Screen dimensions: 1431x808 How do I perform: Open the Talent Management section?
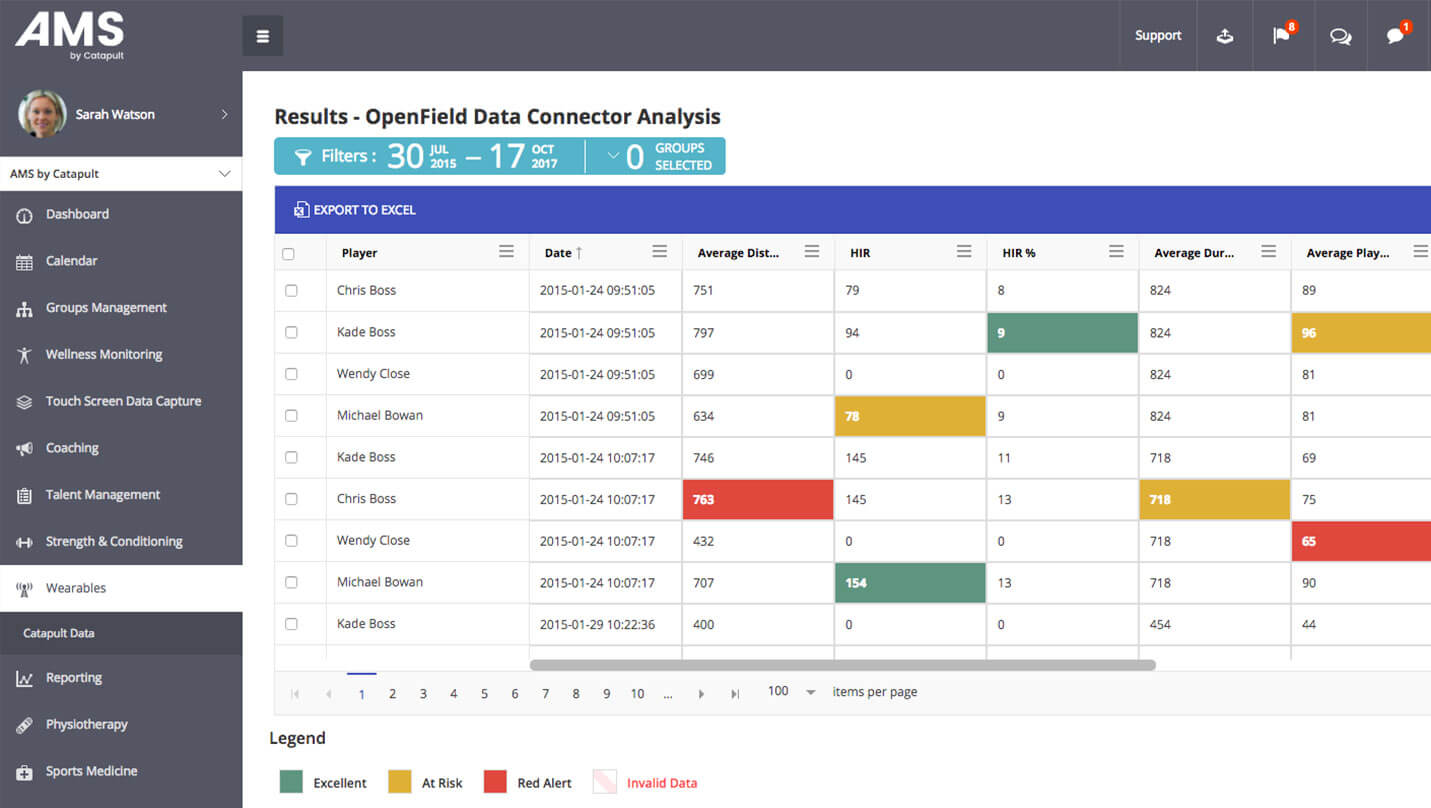103,494
